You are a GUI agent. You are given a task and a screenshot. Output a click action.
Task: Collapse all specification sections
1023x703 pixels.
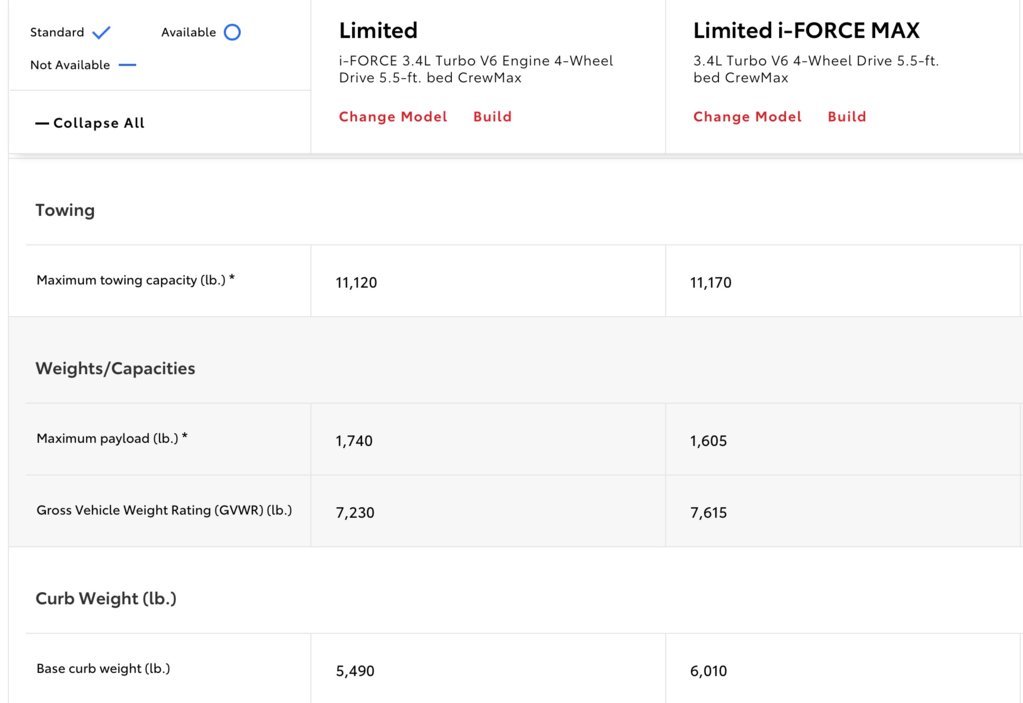pos(90,123)
